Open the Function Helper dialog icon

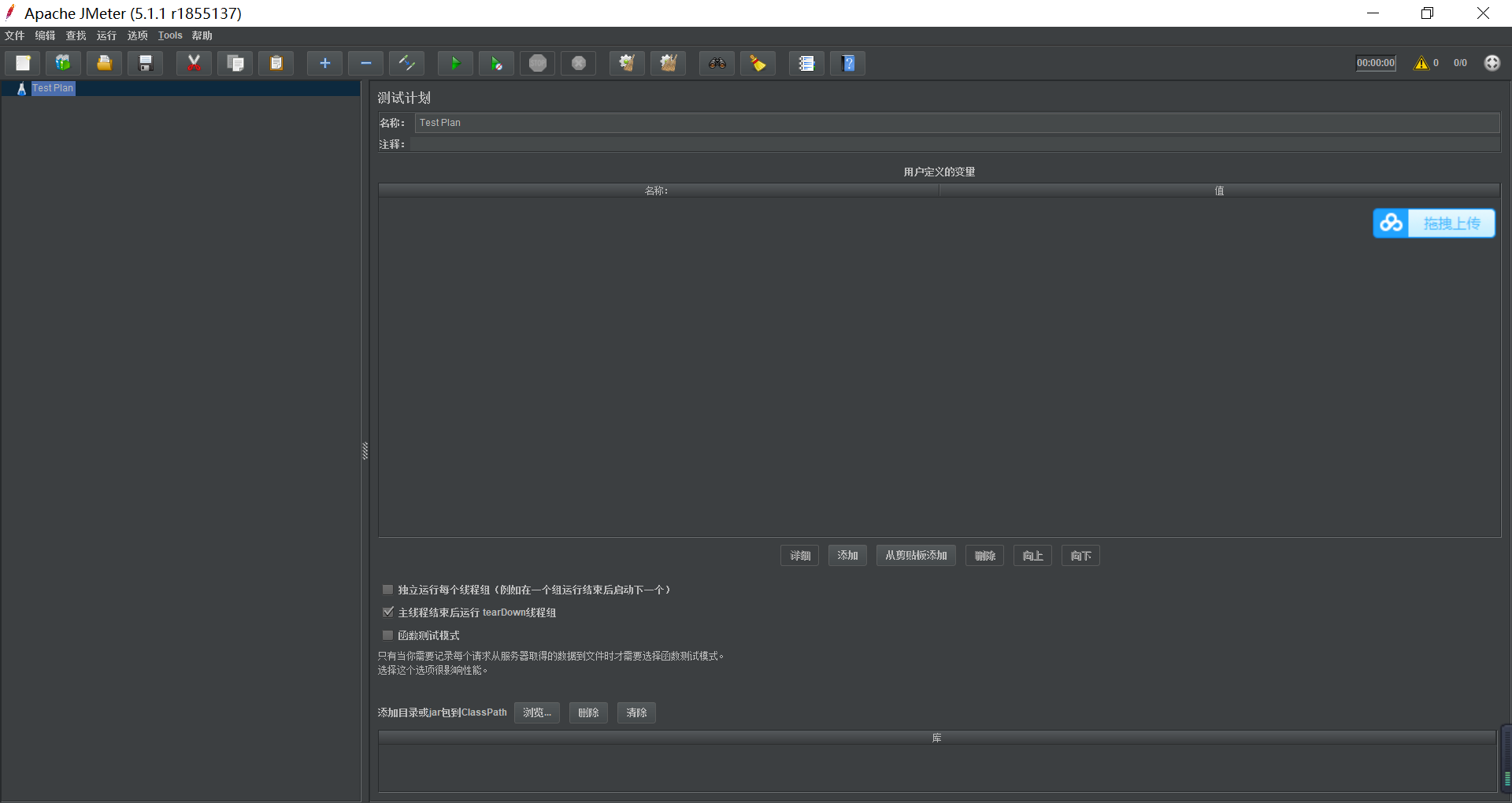[x=806, y=63]
